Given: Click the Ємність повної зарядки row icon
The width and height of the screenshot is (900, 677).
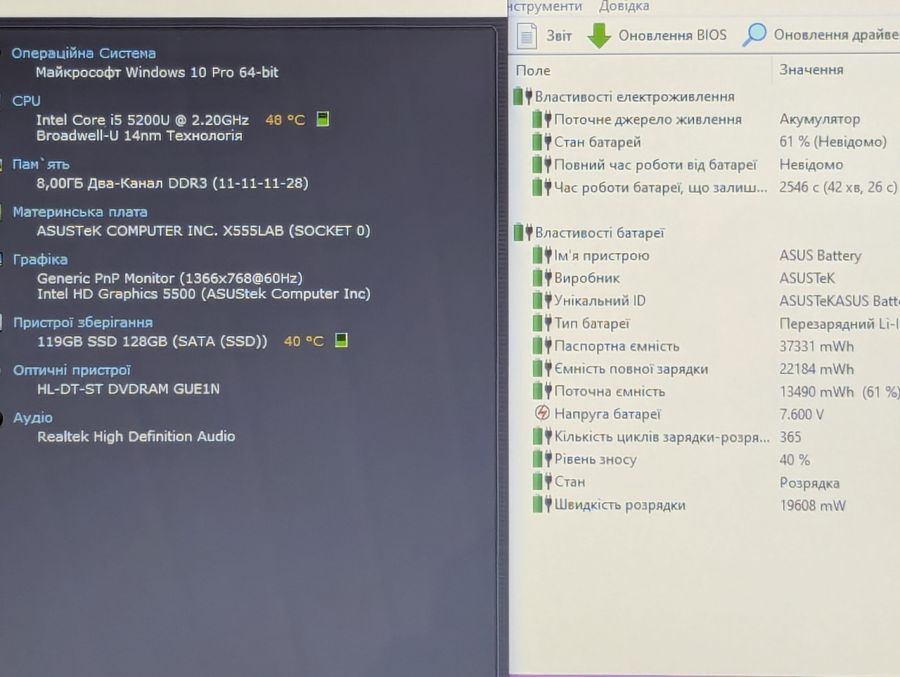Looking at the screenshot, I should pos(542,369).
